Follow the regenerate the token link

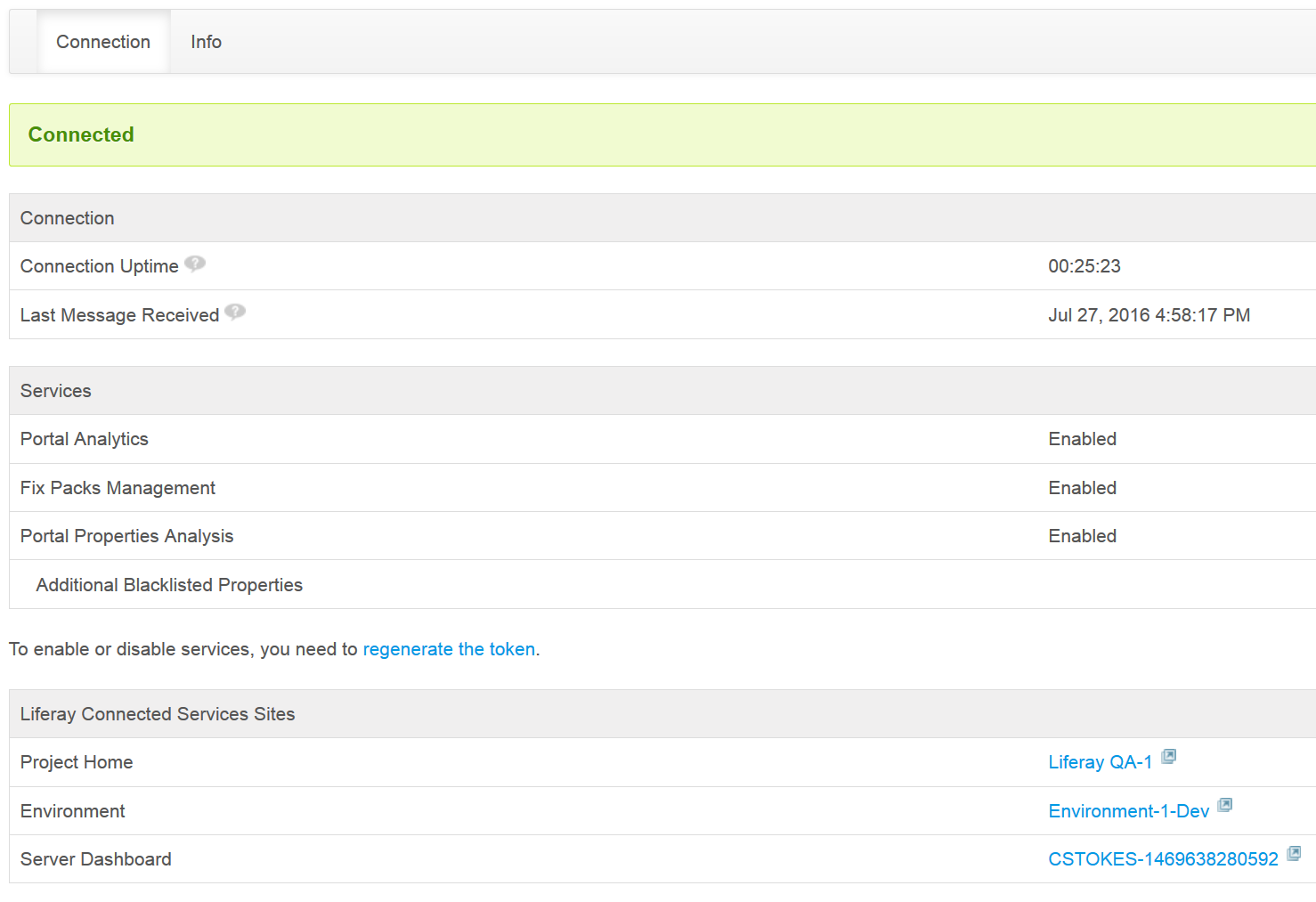point(449,649)
